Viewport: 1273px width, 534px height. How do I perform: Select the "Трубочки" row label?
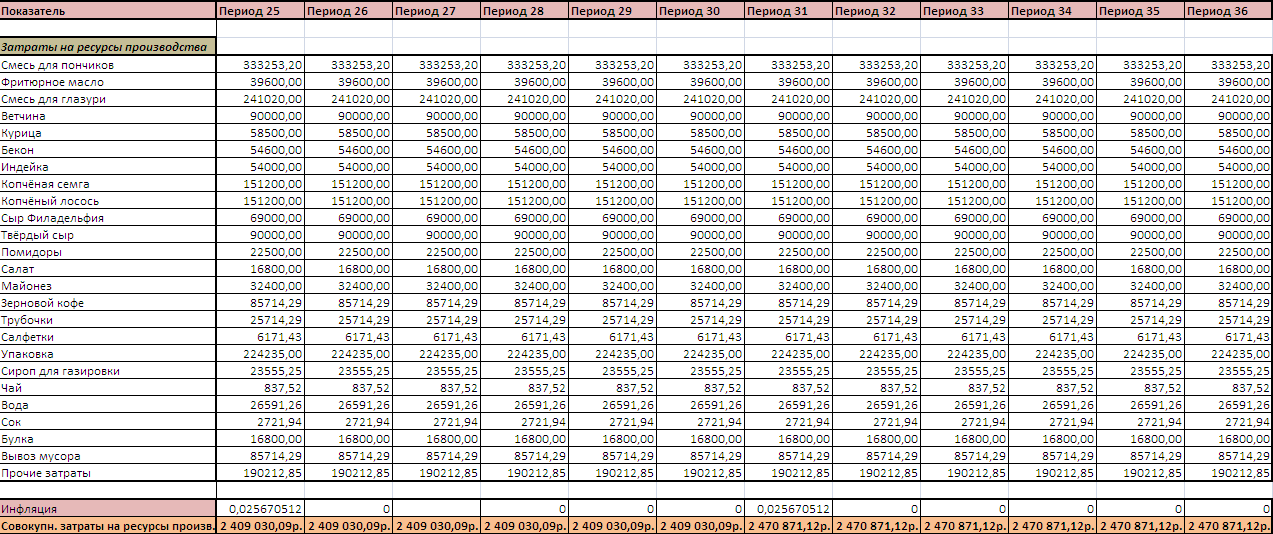tap(108, 320)
